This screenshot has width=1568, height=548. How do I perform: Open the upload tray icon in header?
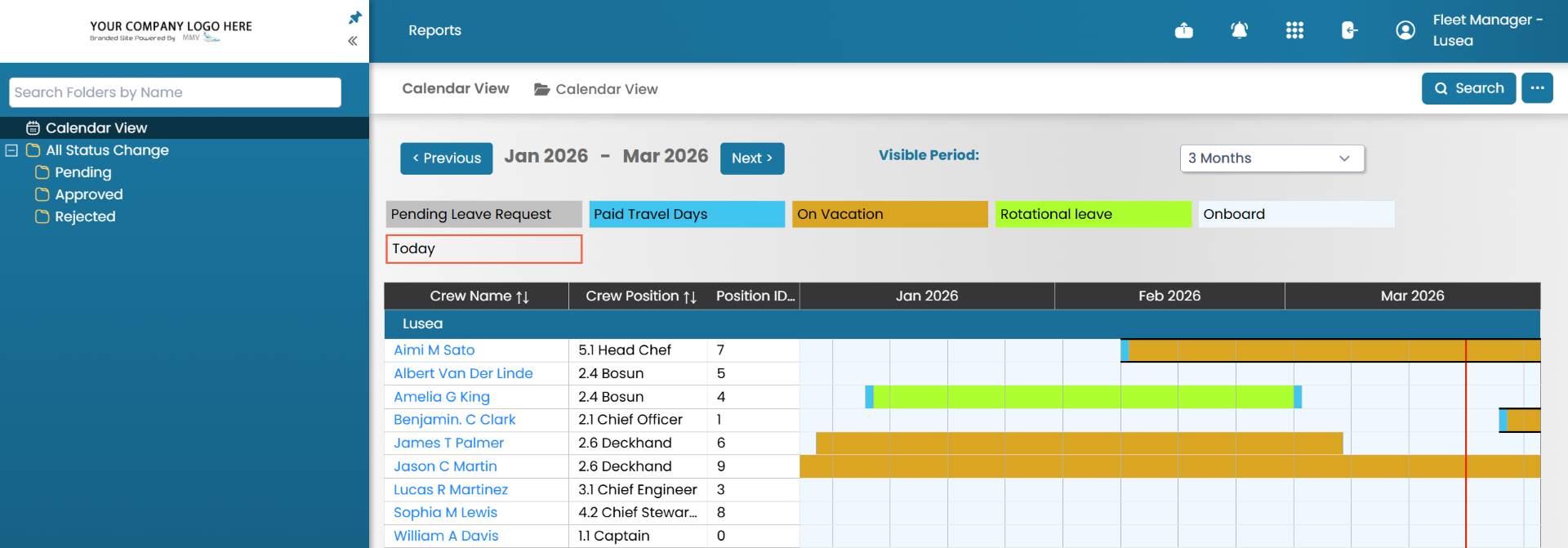coord(1183,30)
